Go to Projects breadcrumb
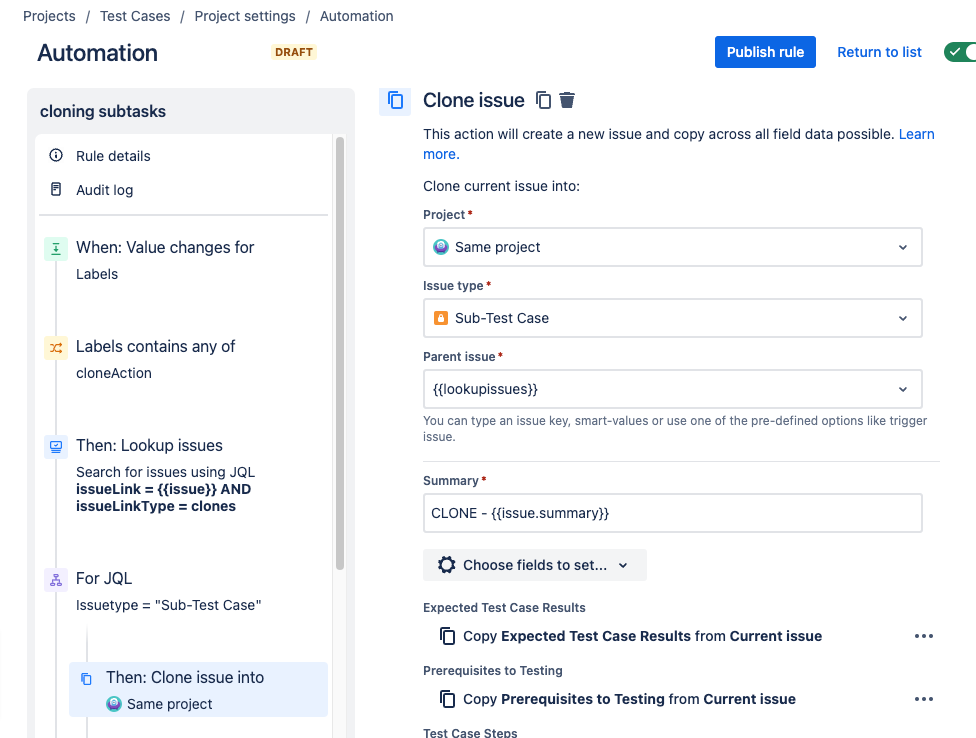 coord(49,16)
